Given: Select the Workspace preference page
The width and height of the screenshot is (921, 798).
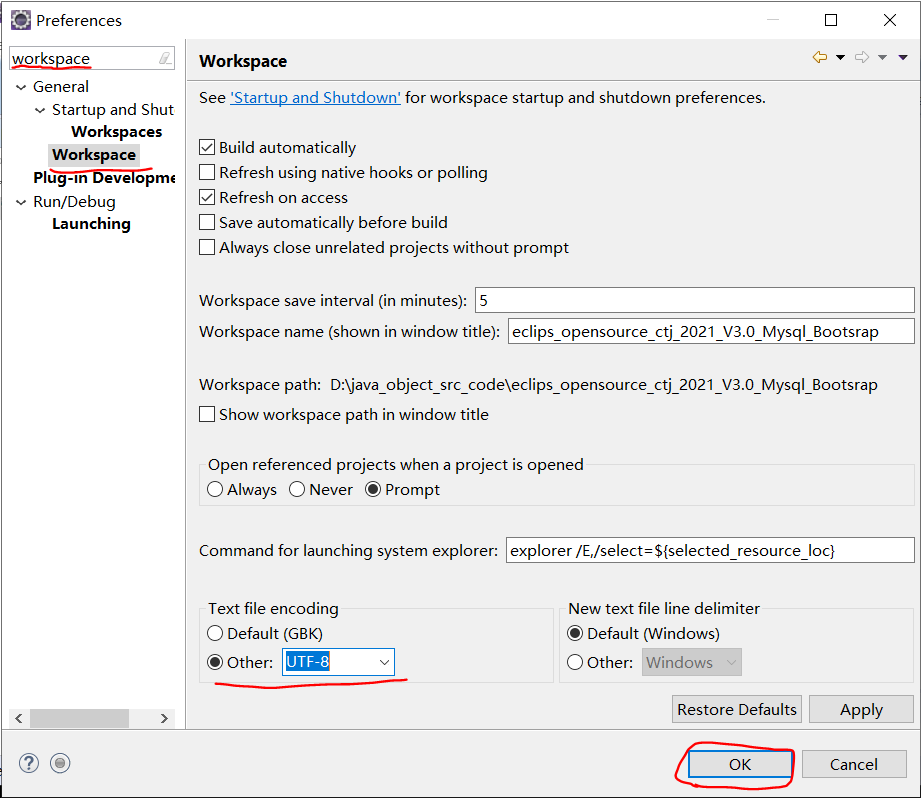Looking at the screenshot, I should click(x=94, y=154).
